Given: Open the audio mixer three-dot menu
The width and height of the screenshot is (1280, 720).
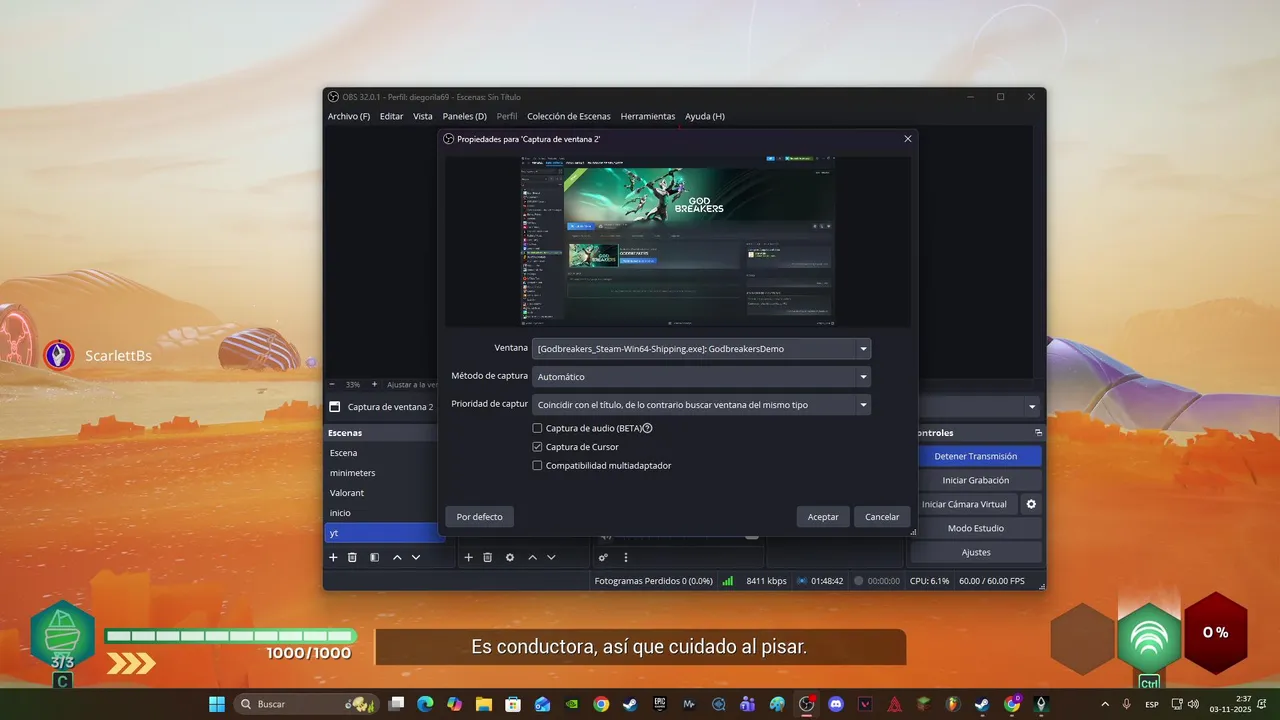Looking at the screenshot, I should (x=626, y=557).
